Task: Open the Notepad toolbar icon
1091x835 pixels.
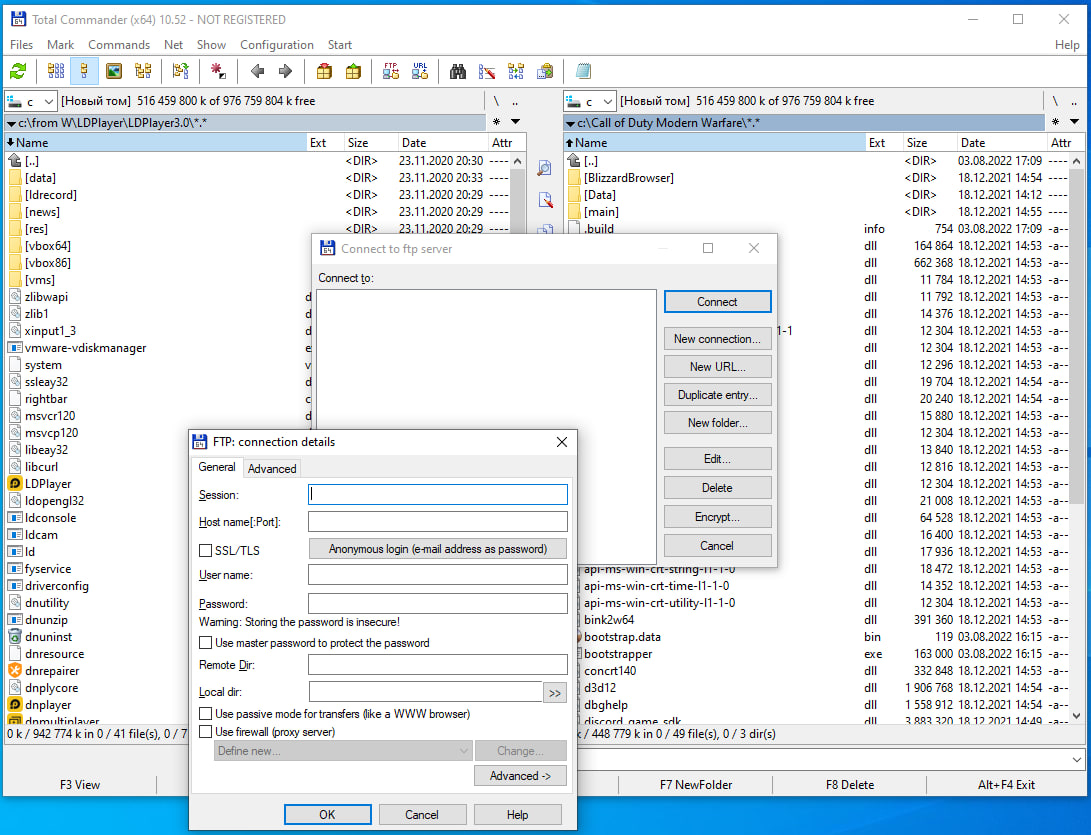Action: click(x=583, y=71)
